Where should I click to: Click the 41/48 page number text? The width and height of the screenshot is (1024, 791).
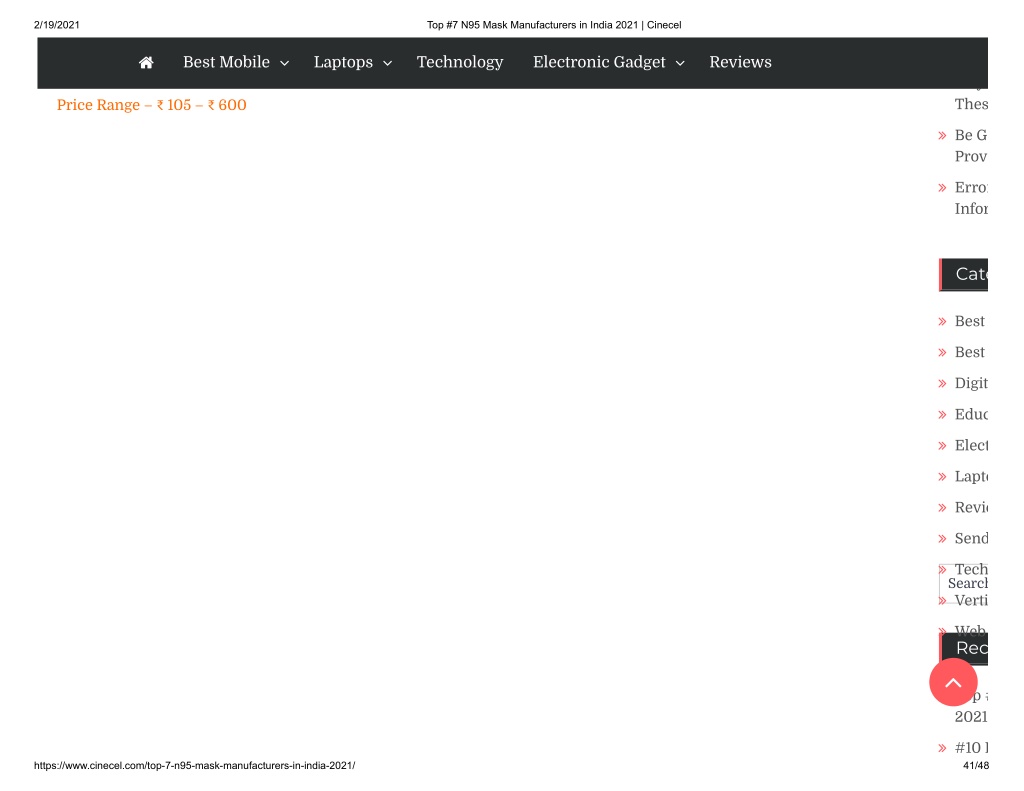point(976,766)
